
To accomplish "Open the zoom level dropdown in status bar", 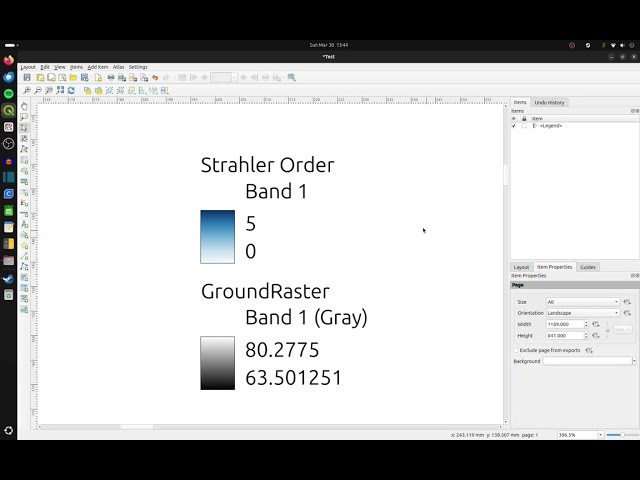I will [x=600, y=435].
